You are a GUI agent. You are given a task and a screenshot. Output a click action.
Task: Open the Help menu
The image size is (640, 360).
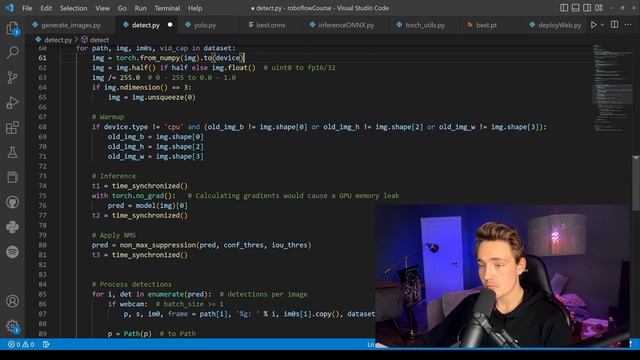click(195, 8)
